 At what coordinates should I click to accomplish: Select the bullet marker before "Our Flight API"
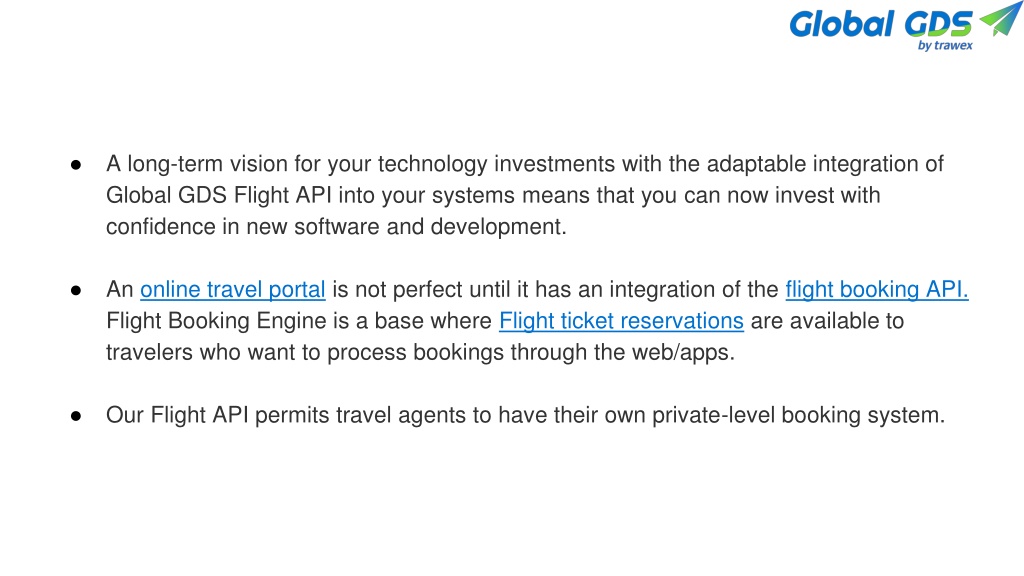pos(76,415)
